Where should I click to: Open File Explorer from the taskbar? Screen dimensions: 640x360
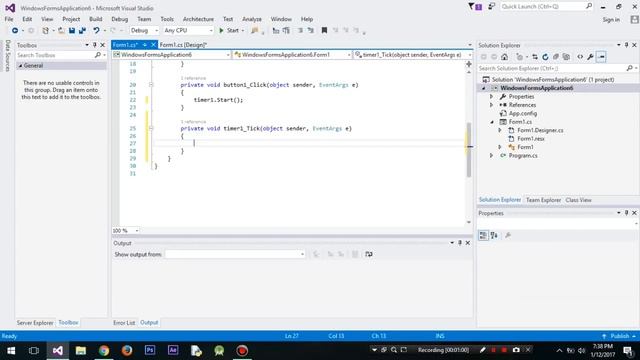click(81, 351)
